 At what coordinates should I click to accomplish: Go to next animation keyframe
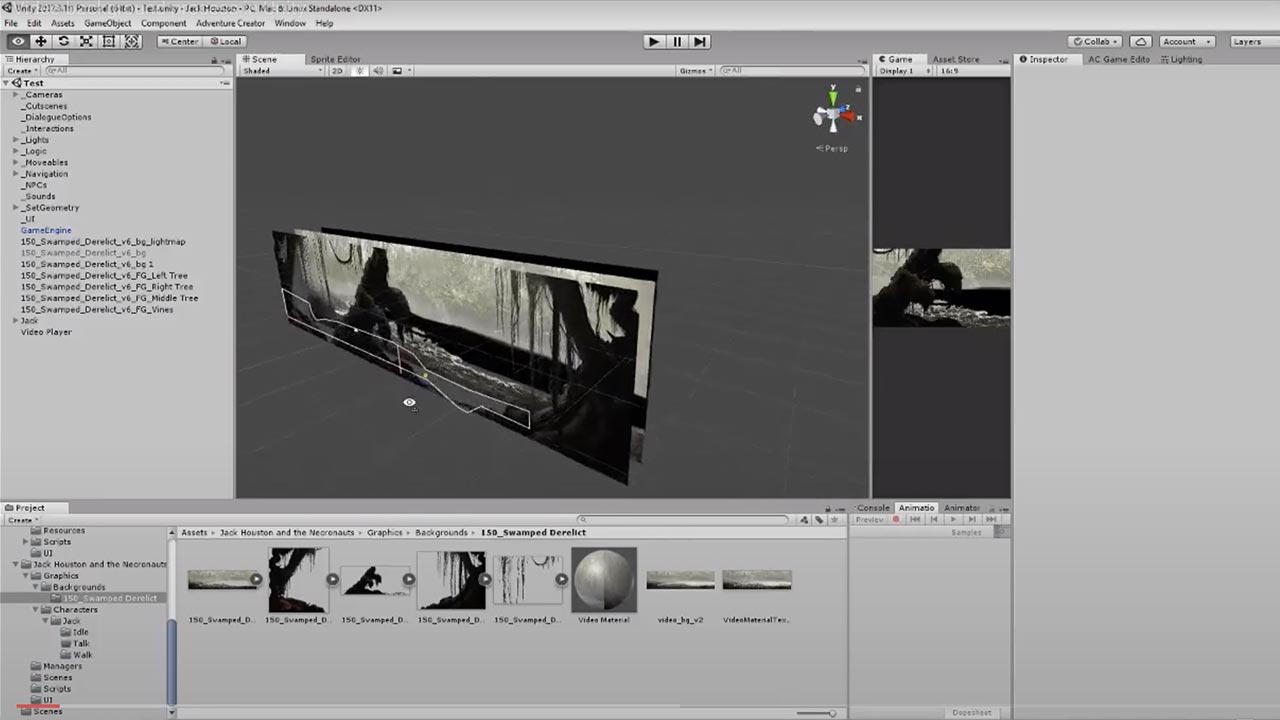[972, 519]
